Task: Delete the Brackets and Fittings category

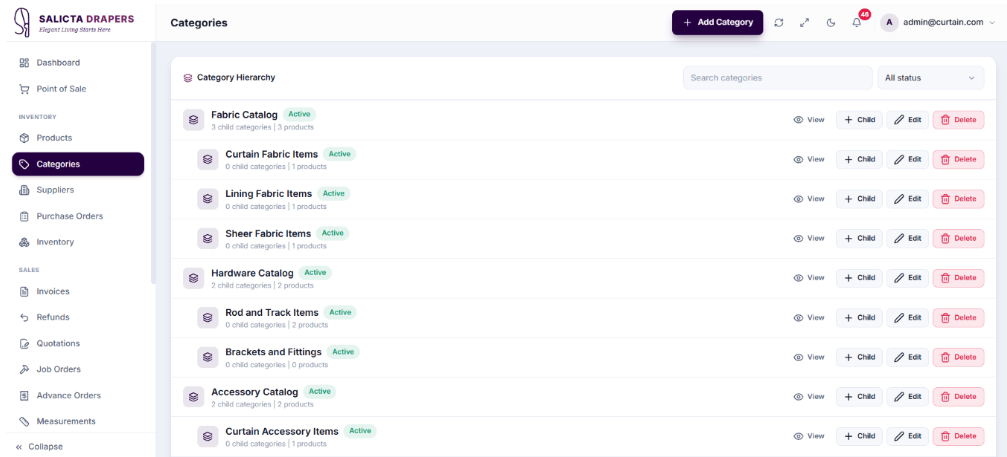Action: pos(958,357)
